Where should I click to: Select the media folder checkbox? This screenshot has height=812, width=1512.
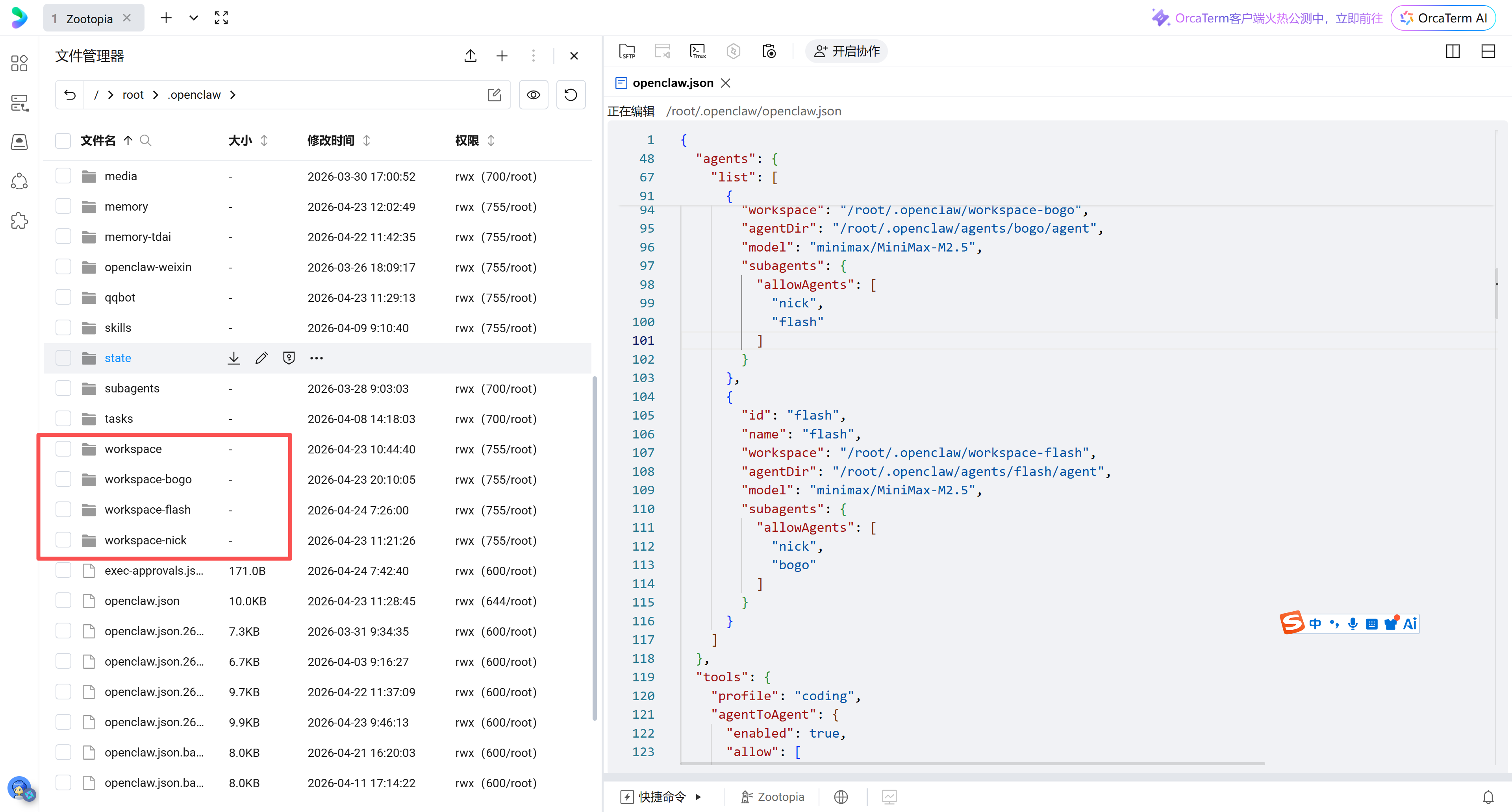(63, 176)
